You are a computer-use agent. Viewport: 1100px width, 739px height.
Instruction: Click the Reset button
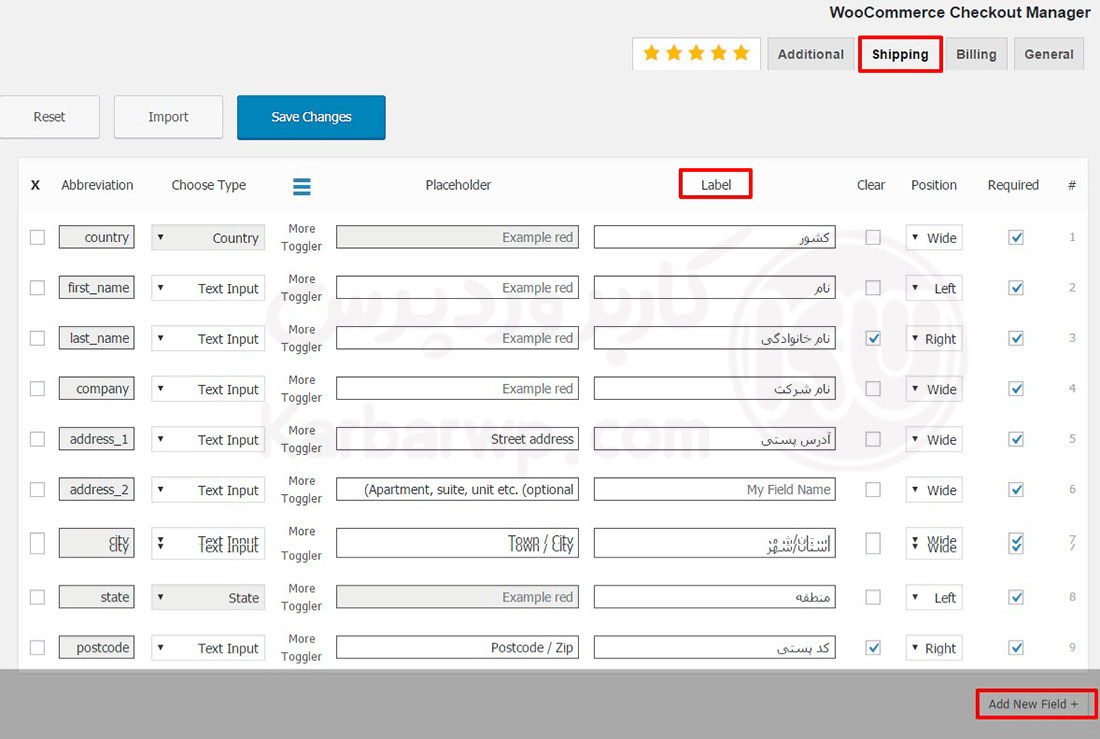[49, 117]
